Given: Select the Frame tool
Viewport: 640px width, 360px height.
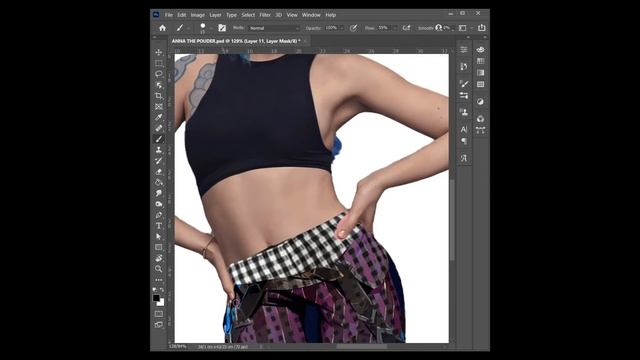Looking at the screenshot, I should tap(159, 107).
